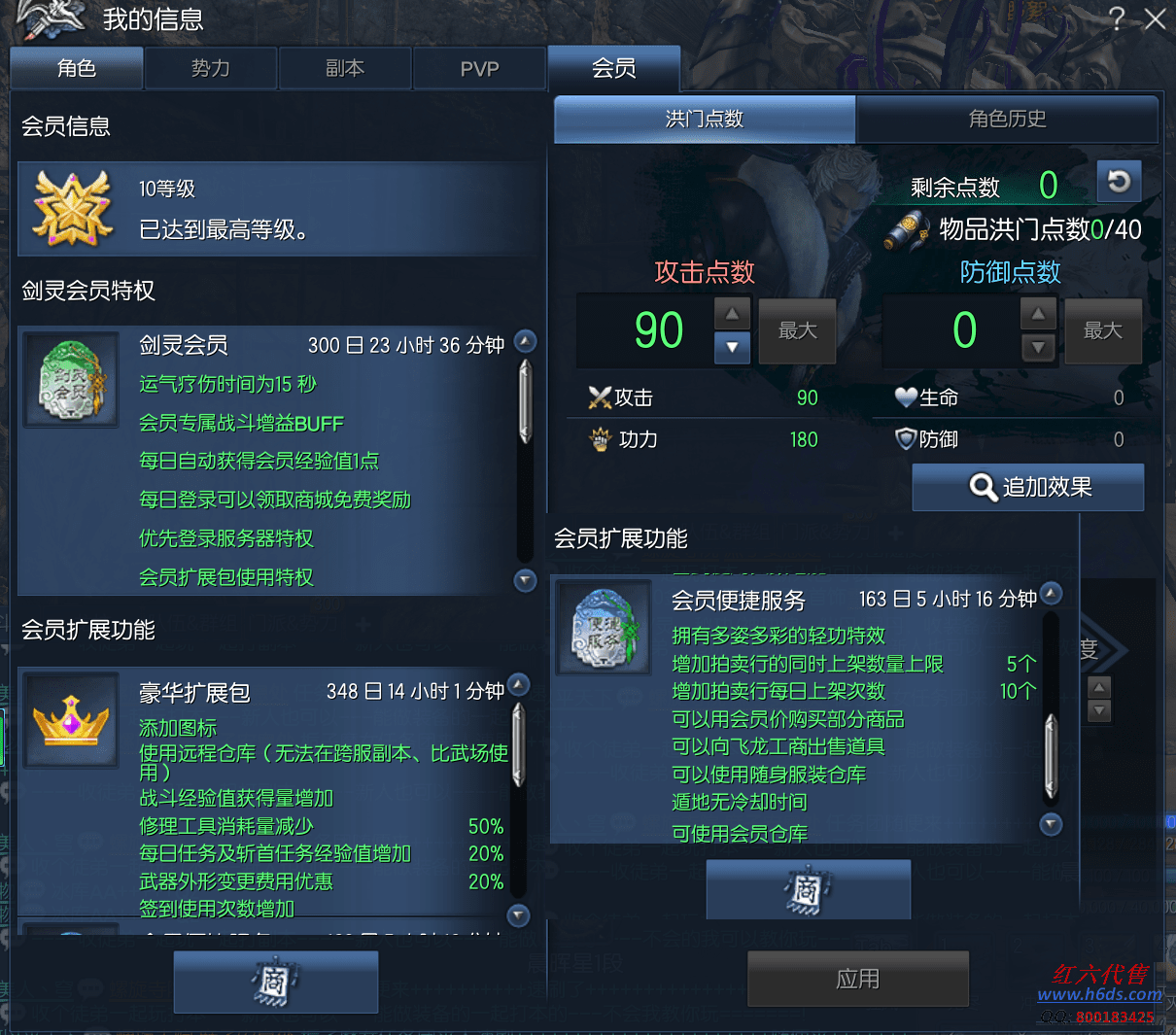Click the 追加效果 search button
The image size is (1176, 1035).
[1028, 487]
